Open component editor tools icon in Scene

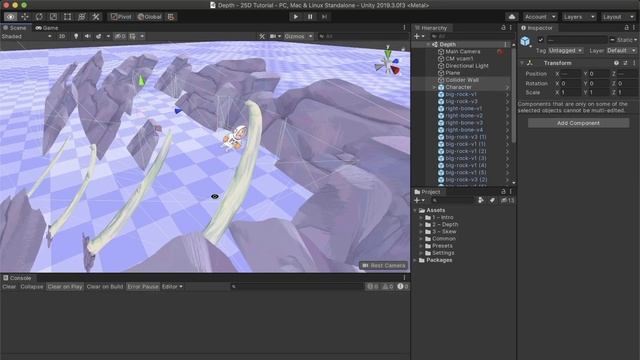coord(262,36)
